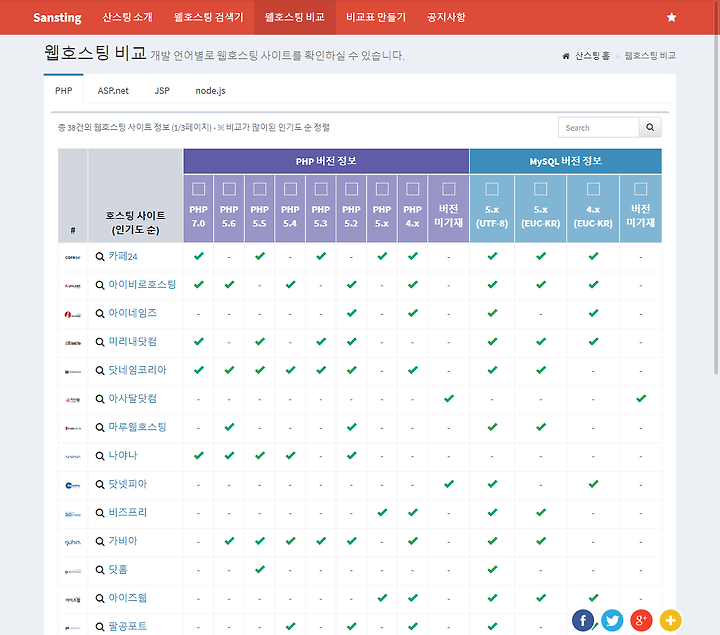Image resolution: width=720 pixels, height=635 pixels.
Task: Check the MySQL 5.x (EUC-KR) checkbox
Action: (x=540, y=189)
